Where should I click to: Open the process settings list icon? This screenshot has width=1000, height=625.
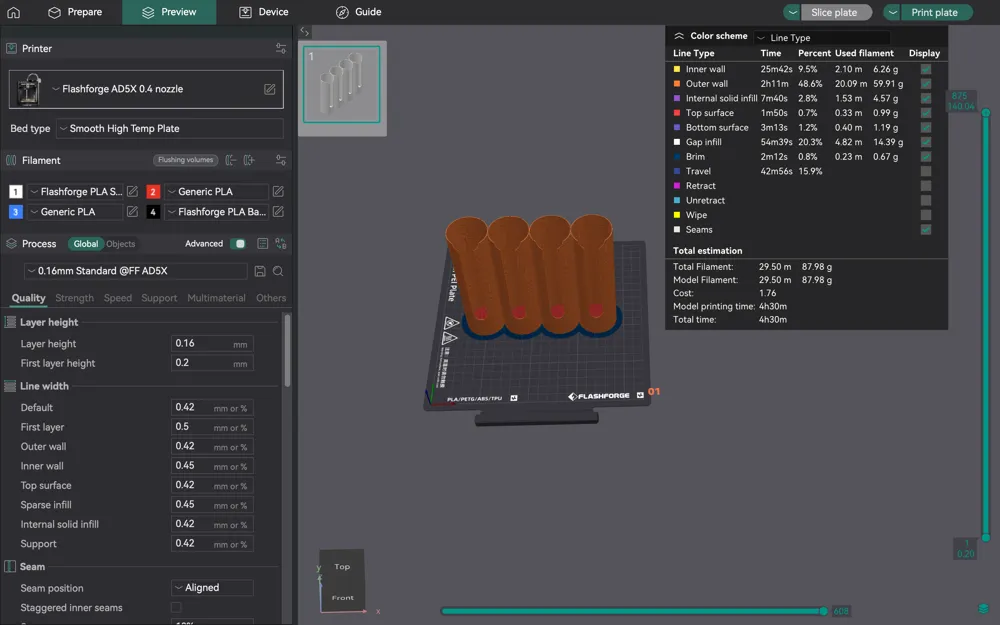(262, 244)
